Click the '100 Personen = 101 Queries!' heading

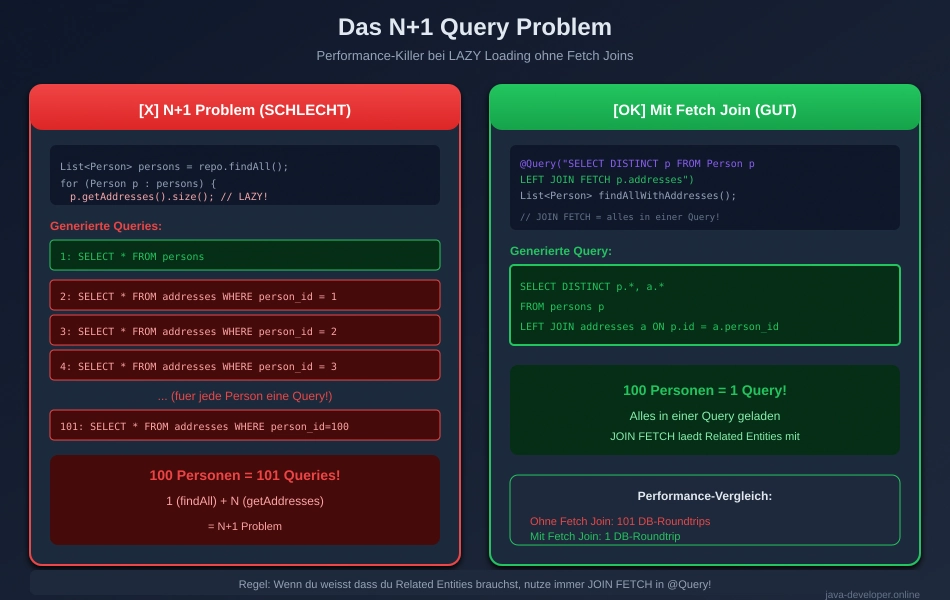pos(245,475)
